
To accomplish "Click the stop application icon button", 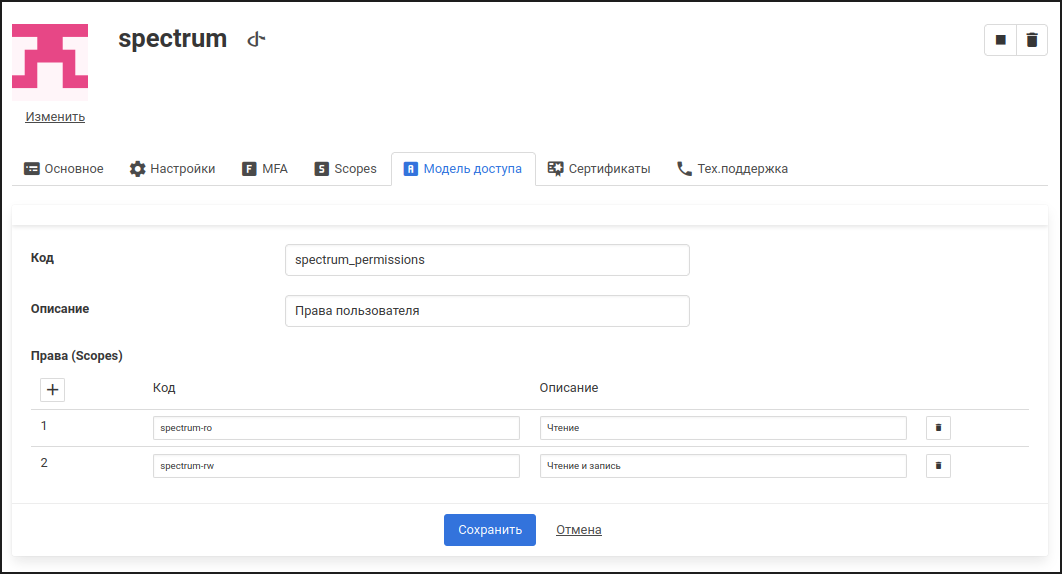I will (x=1000, y=40).
